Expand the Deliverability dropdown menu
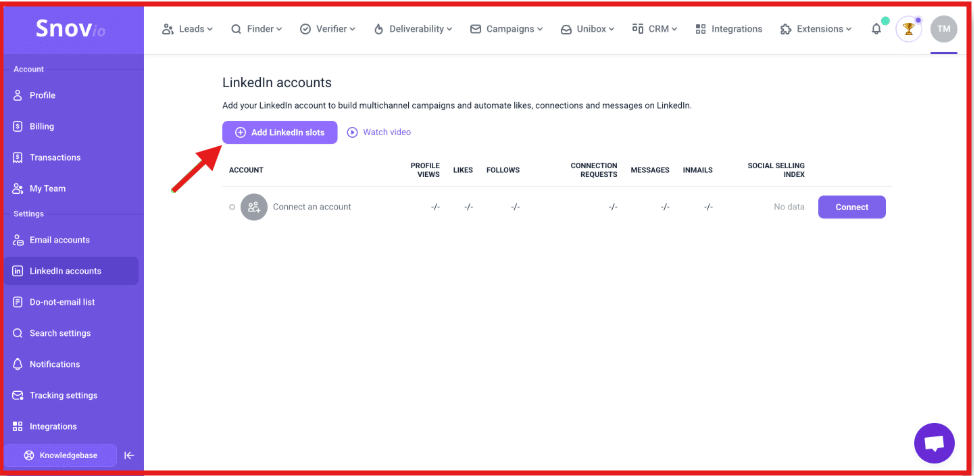 coord(412,29)
